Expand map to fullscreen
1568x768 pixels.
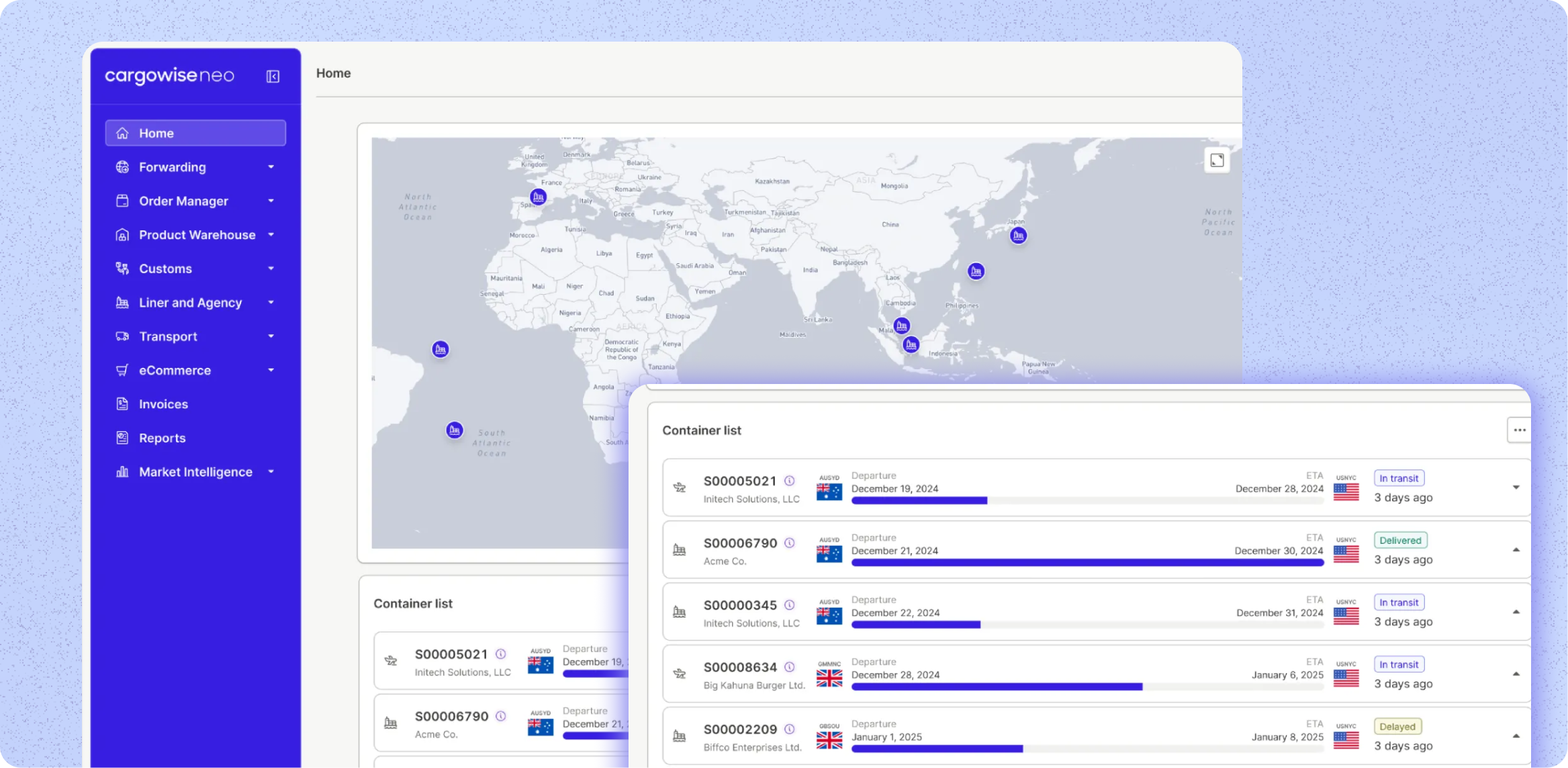1217,160
